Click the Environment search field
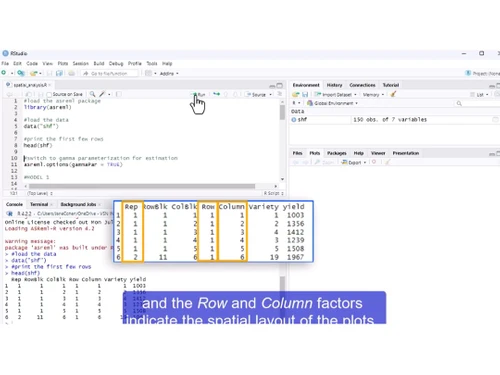The width and height of the screenshot is (500, 375). click(x=476, y=103)
